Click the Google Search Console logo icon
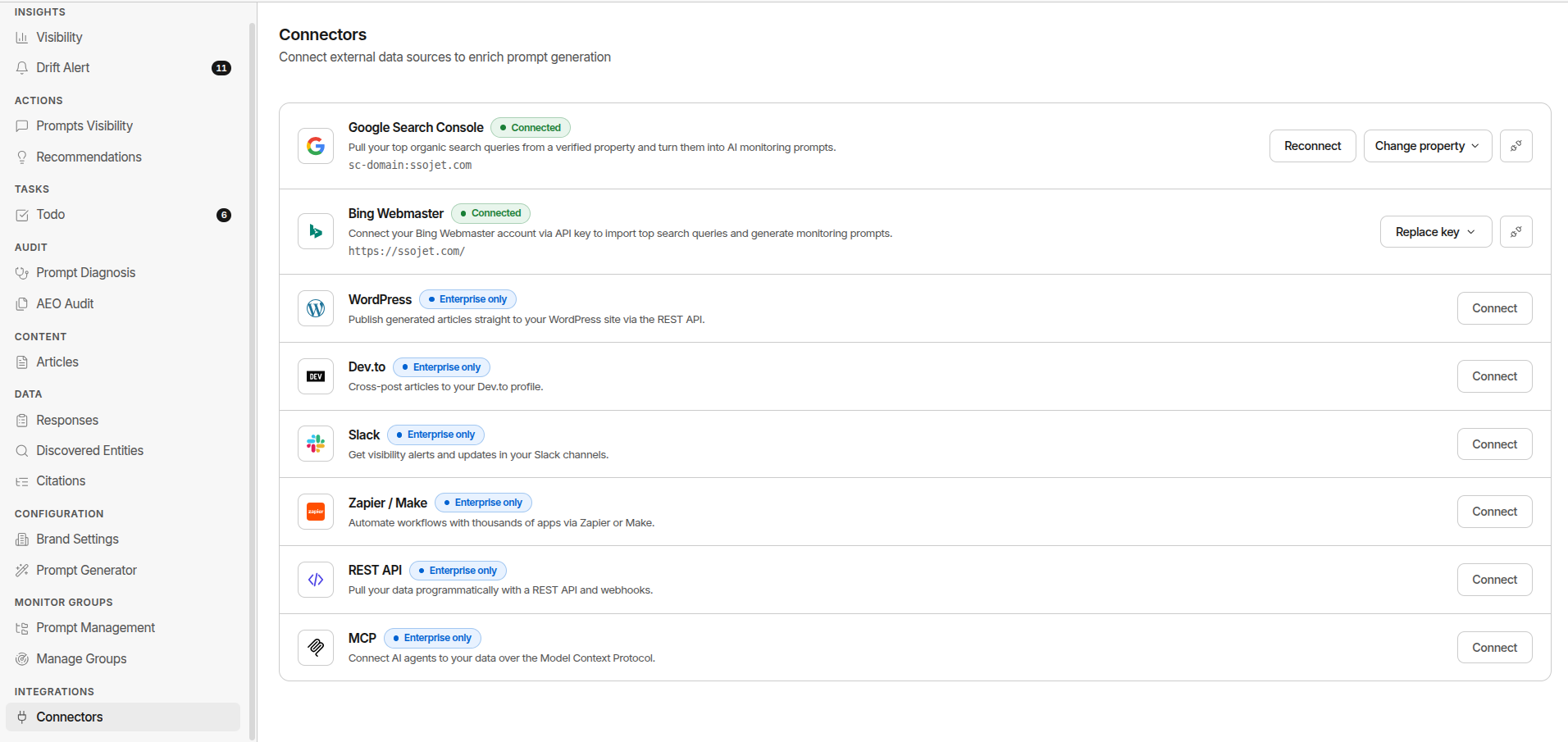 (x=316, y=146)
